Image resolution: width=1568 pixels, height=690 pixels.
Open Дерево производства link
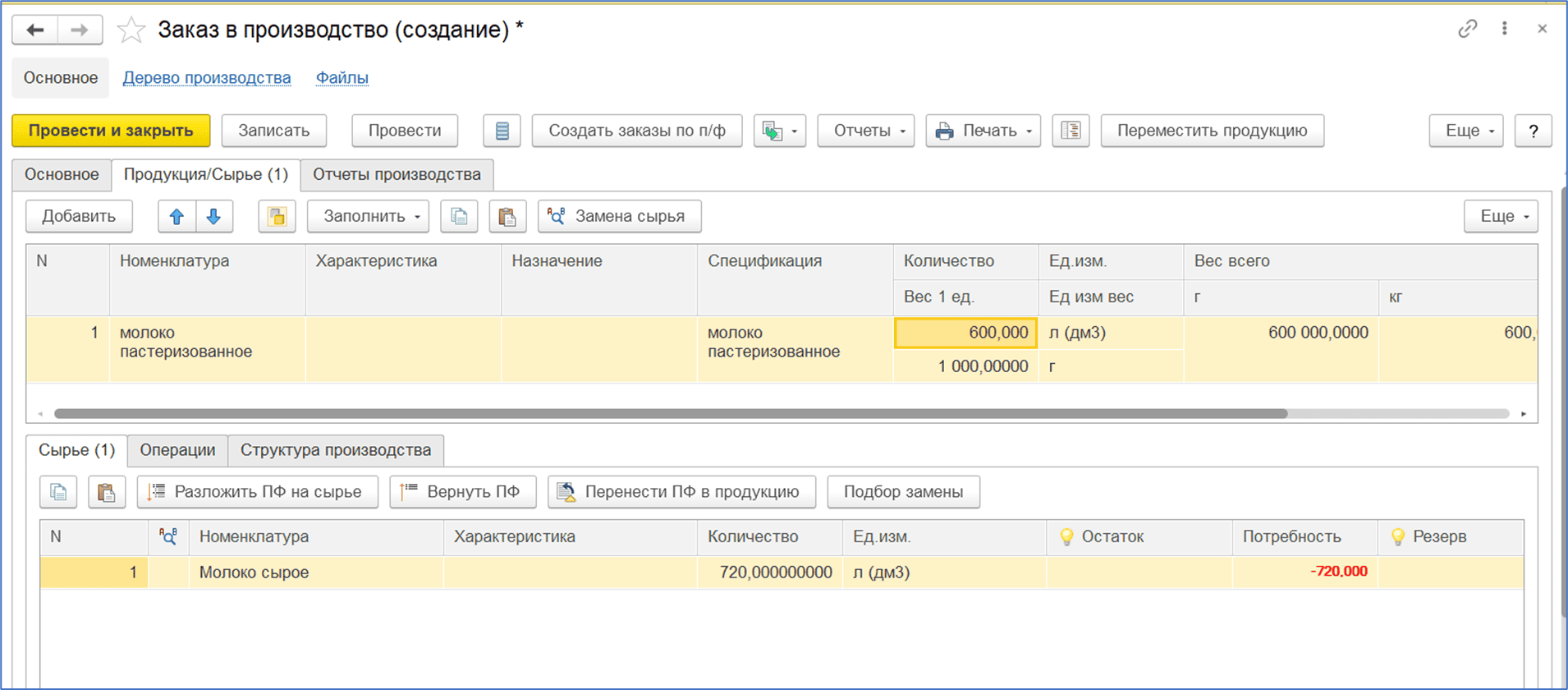[x=207, y=78]
